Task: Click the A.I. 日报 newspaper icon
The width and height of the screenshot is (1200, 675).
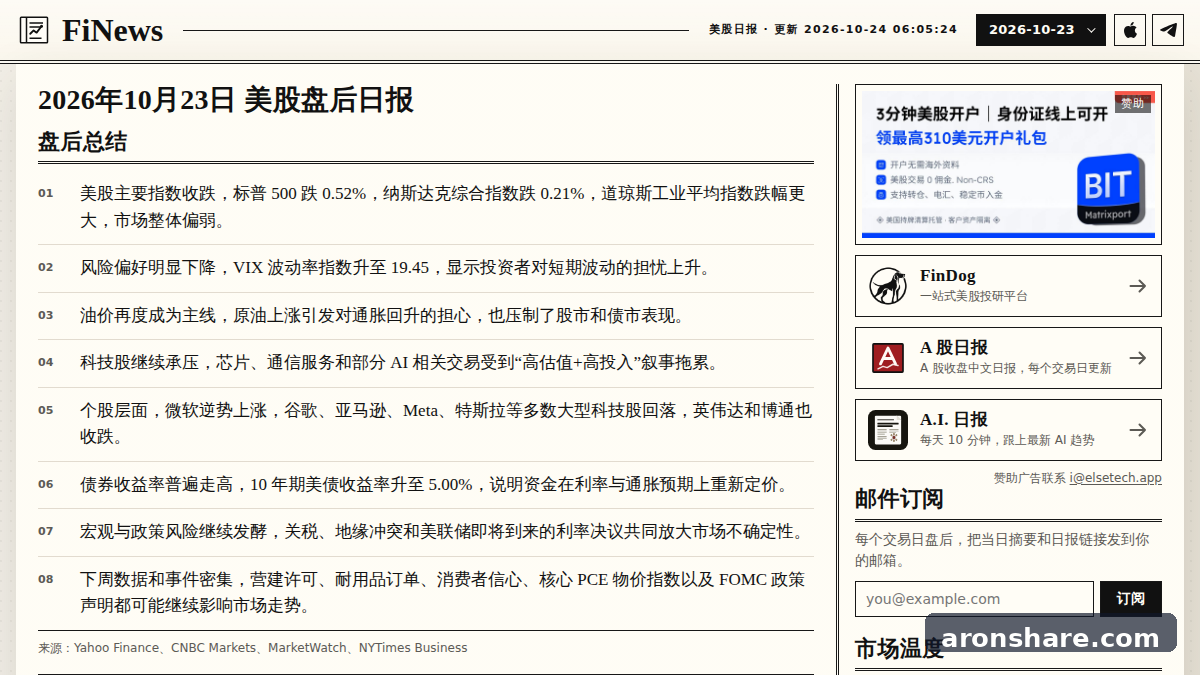Action: point(888,430)
